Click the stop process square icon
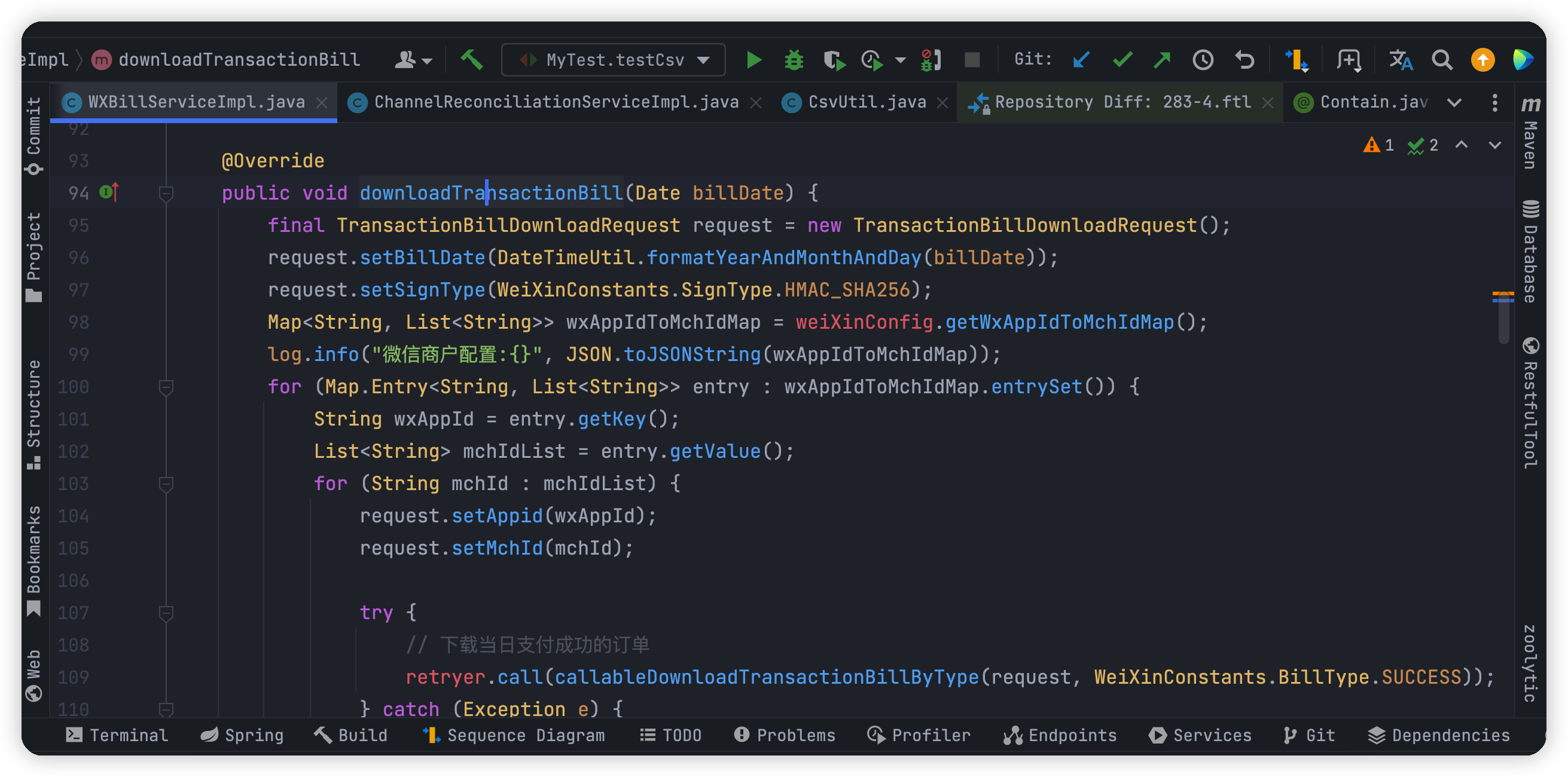The height and width of the screenshot is (777, 1568). [972, 60]
